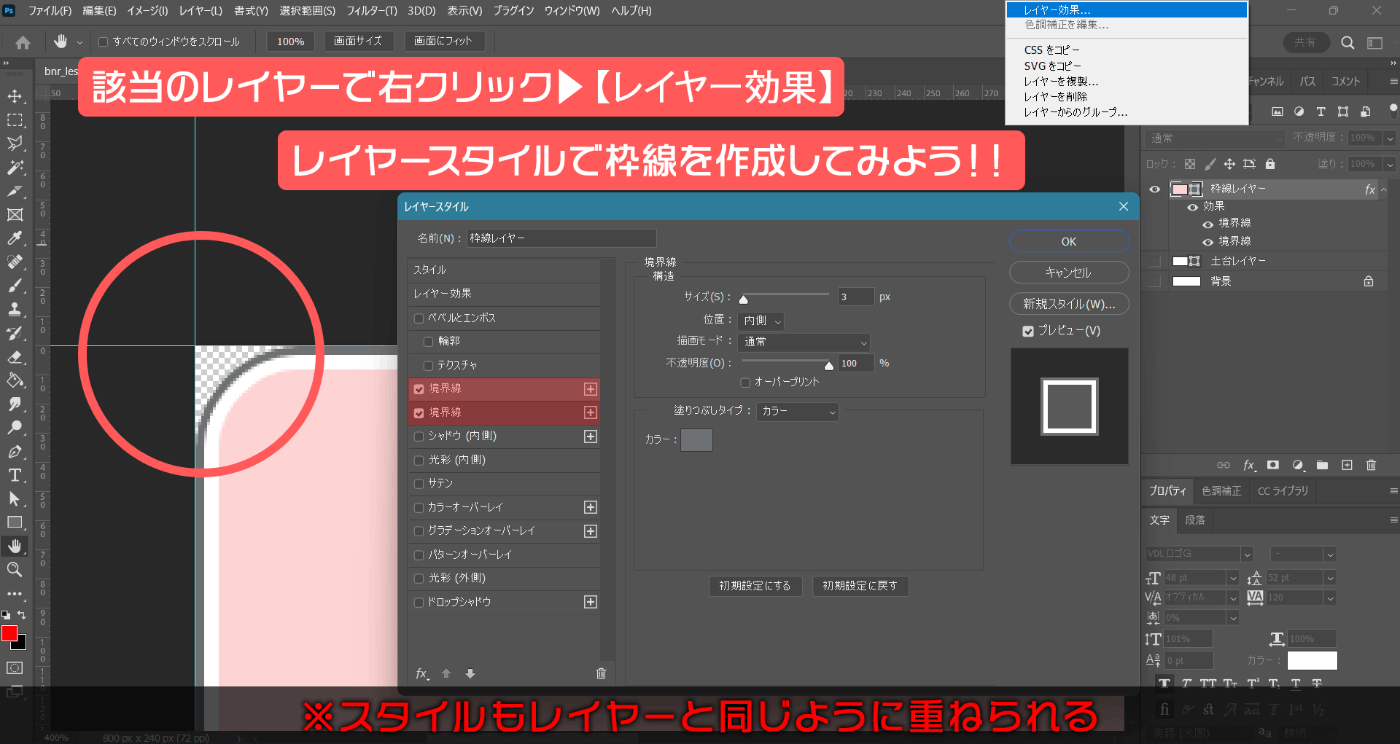Collapse 枠線レイヤー effects list arrow
The image size is (1400, 744).
click(x=1384, y=189)
